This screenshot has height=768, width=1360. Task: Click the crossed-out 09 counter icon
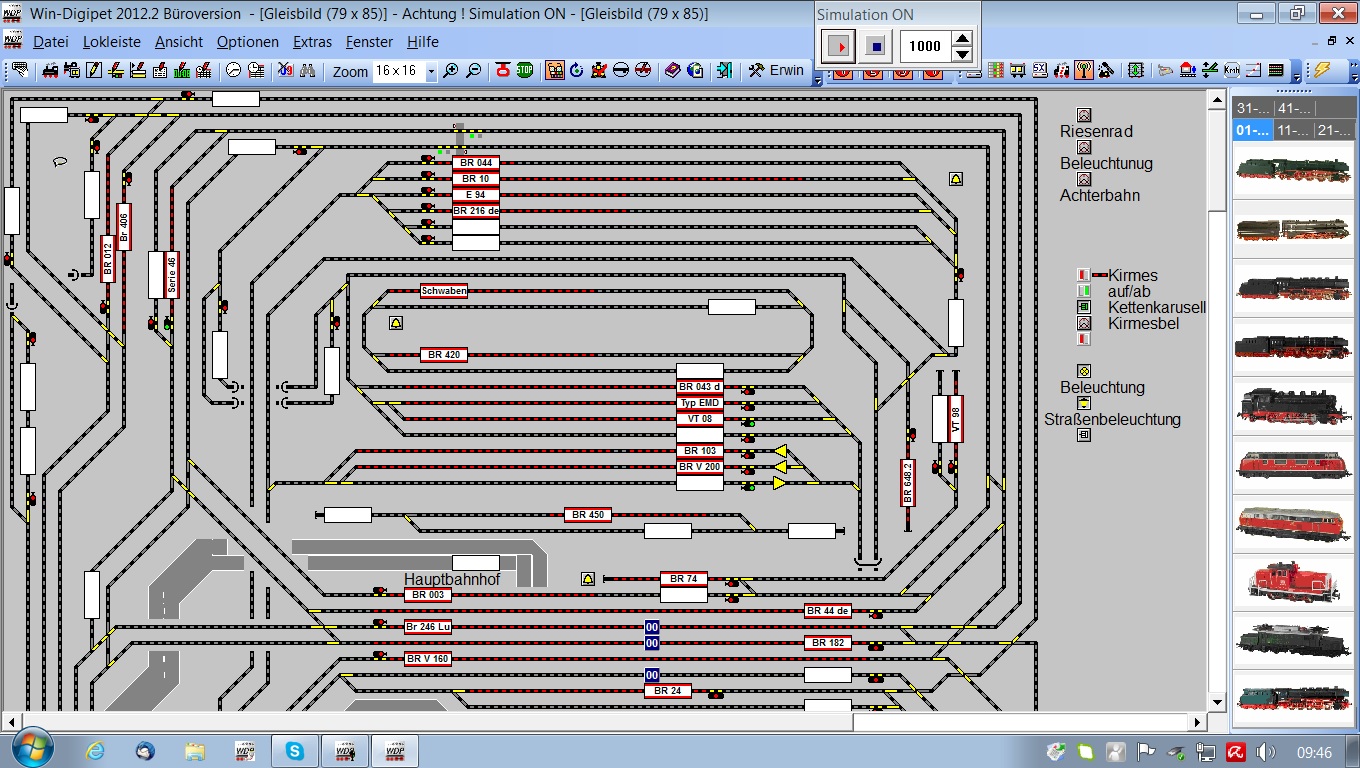285,71
